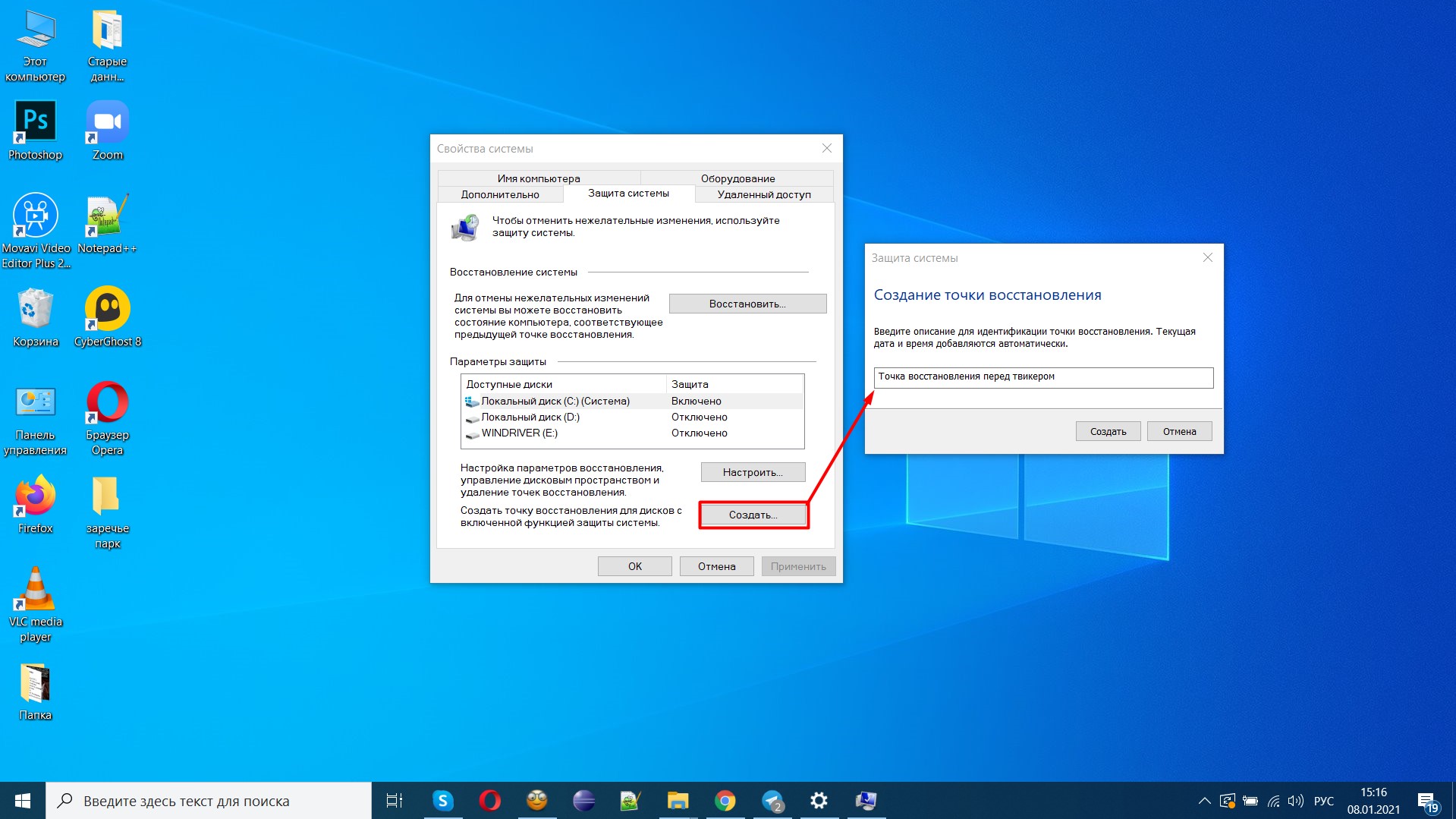Click the Skype icon in taskbar

click(x=442, y=801)
